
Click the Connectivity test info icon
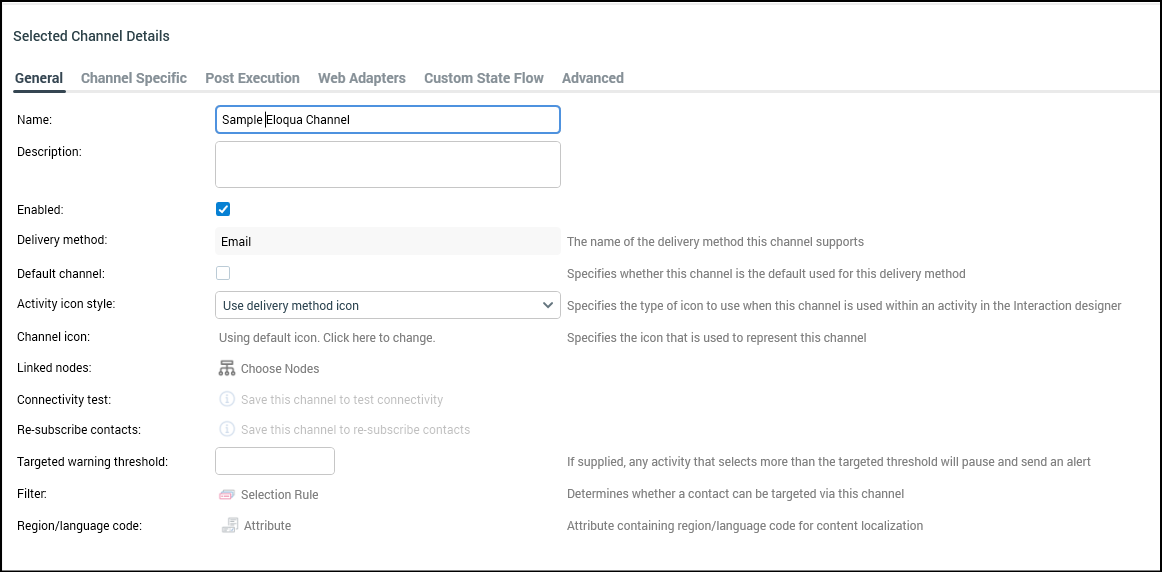coord(226,399)
